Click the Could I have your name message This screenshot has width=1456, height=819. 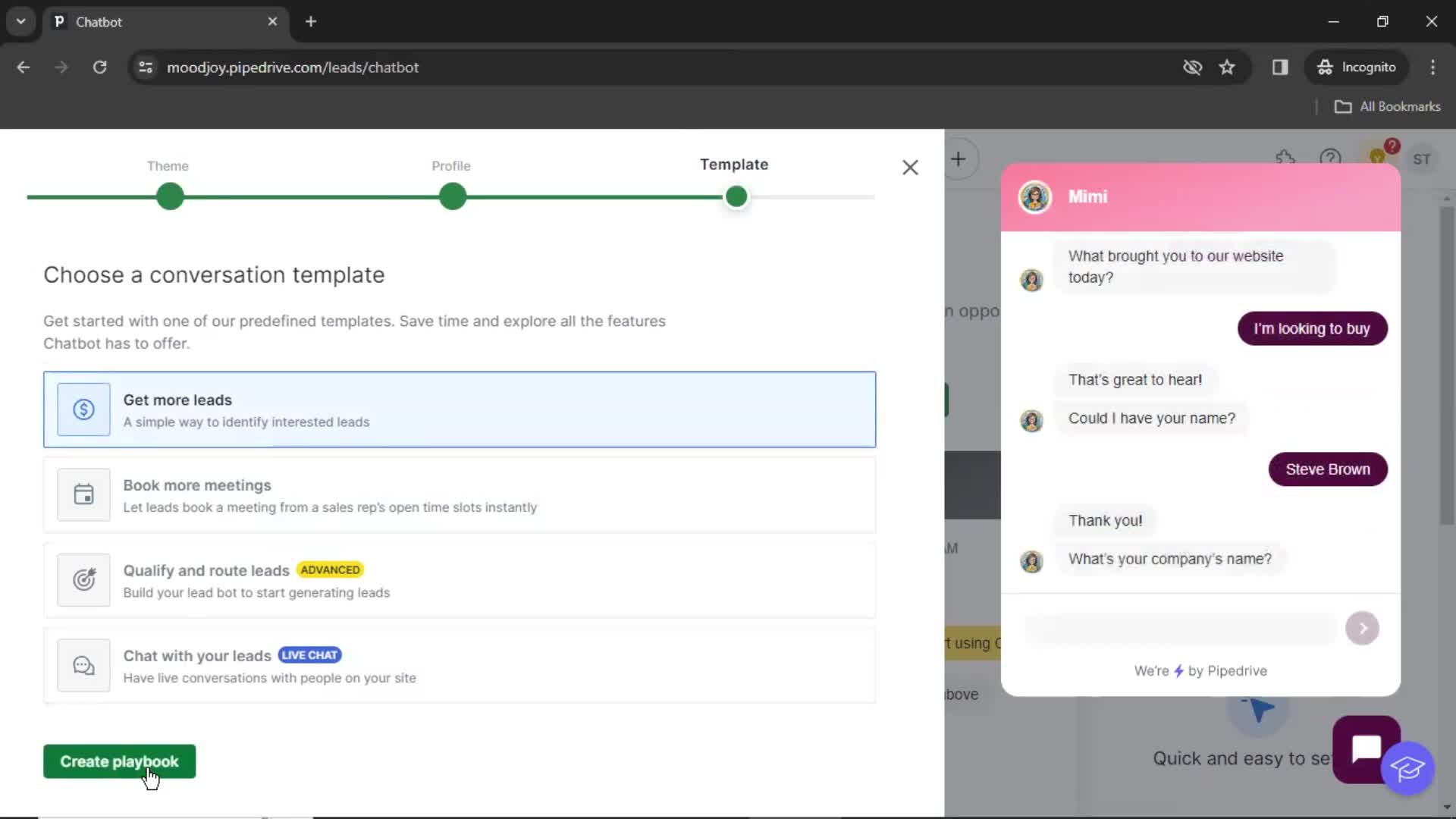coord(1151,419)
